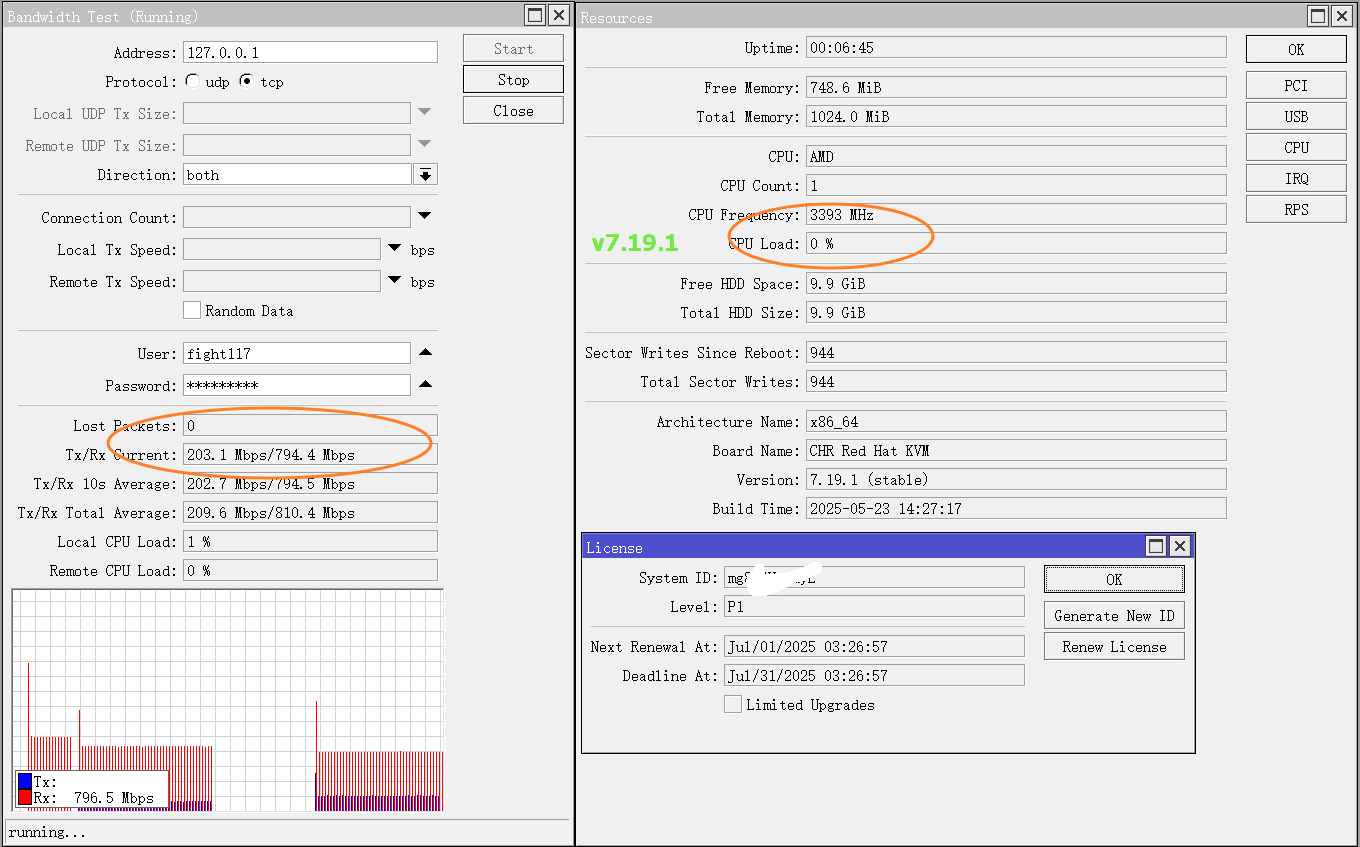Click the Start button in Bandwidth Test
Image resolution: width=1360 pixels, height=847 pixels.
513,48
